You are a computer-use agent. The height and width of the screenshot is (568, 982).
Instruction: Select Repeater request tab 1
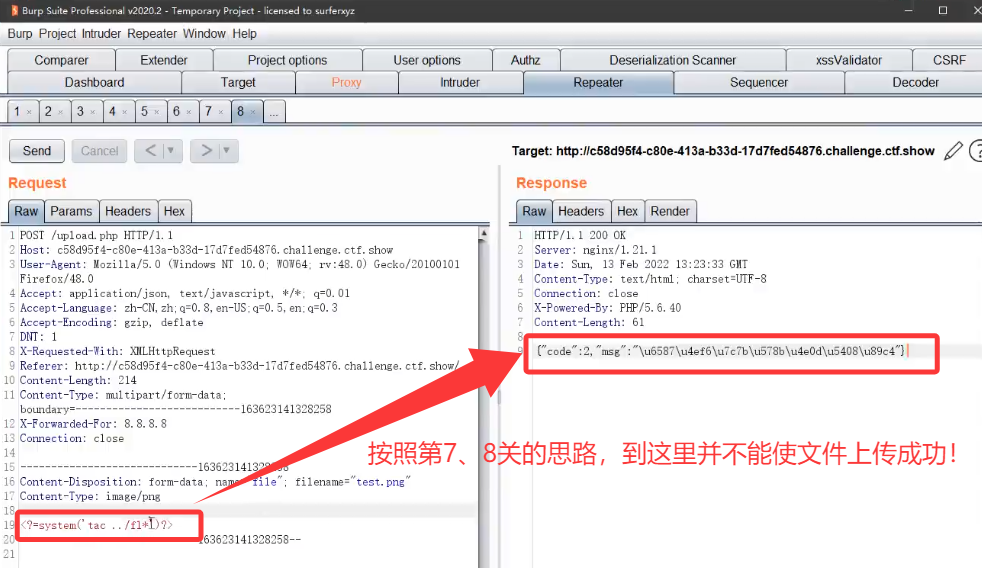click(18, 111)
